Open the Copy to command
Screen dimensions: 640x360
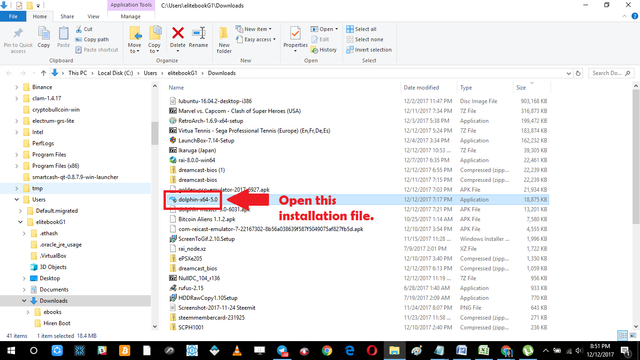click(x=154, y=40)
